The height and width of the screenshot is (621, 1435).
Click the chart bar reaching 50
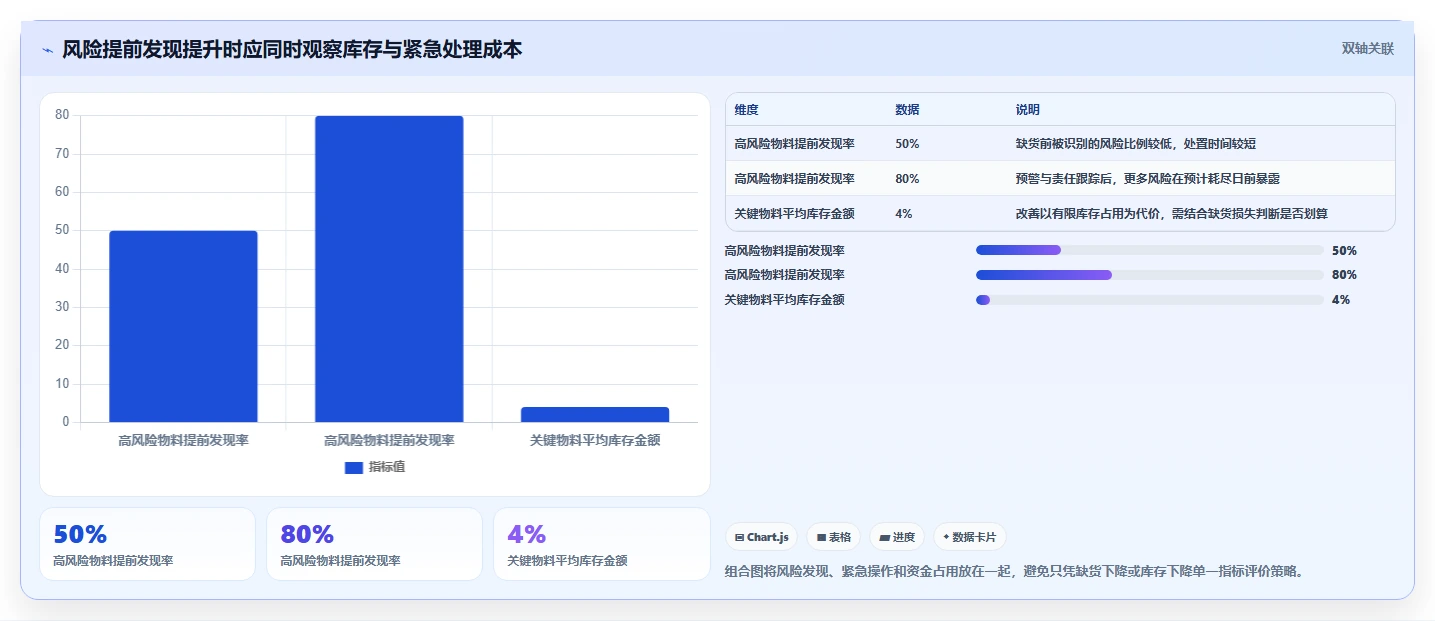(x=183, y=326)
